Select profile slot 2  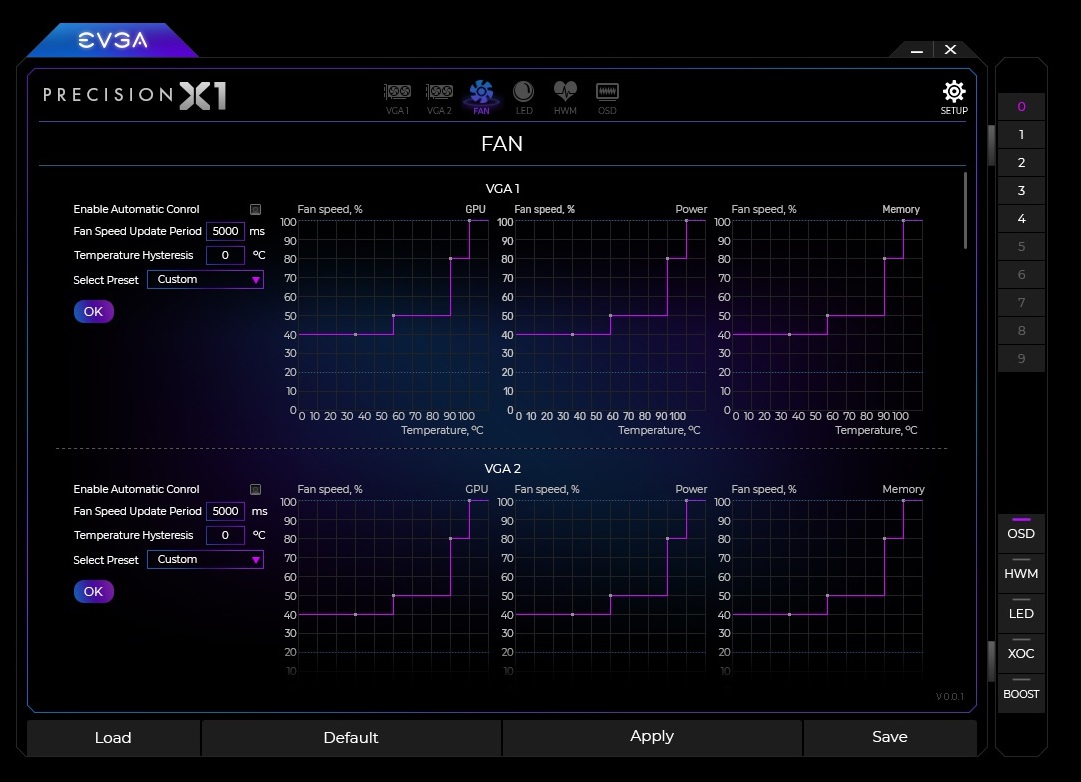[1021, 163]
